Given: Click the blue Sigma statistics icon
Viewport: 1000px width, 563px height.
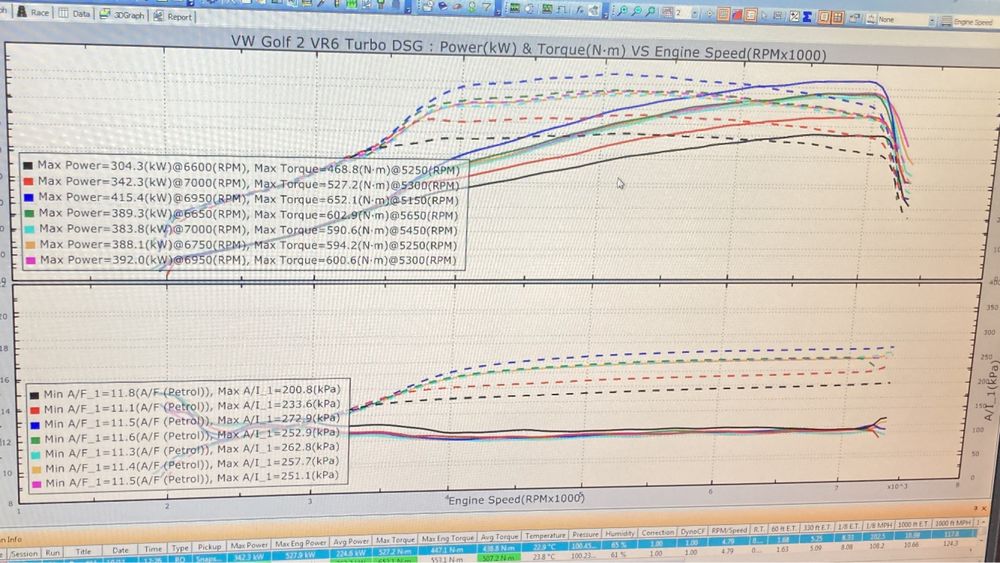Looking at the screenshot, I should tap(807, 17).
